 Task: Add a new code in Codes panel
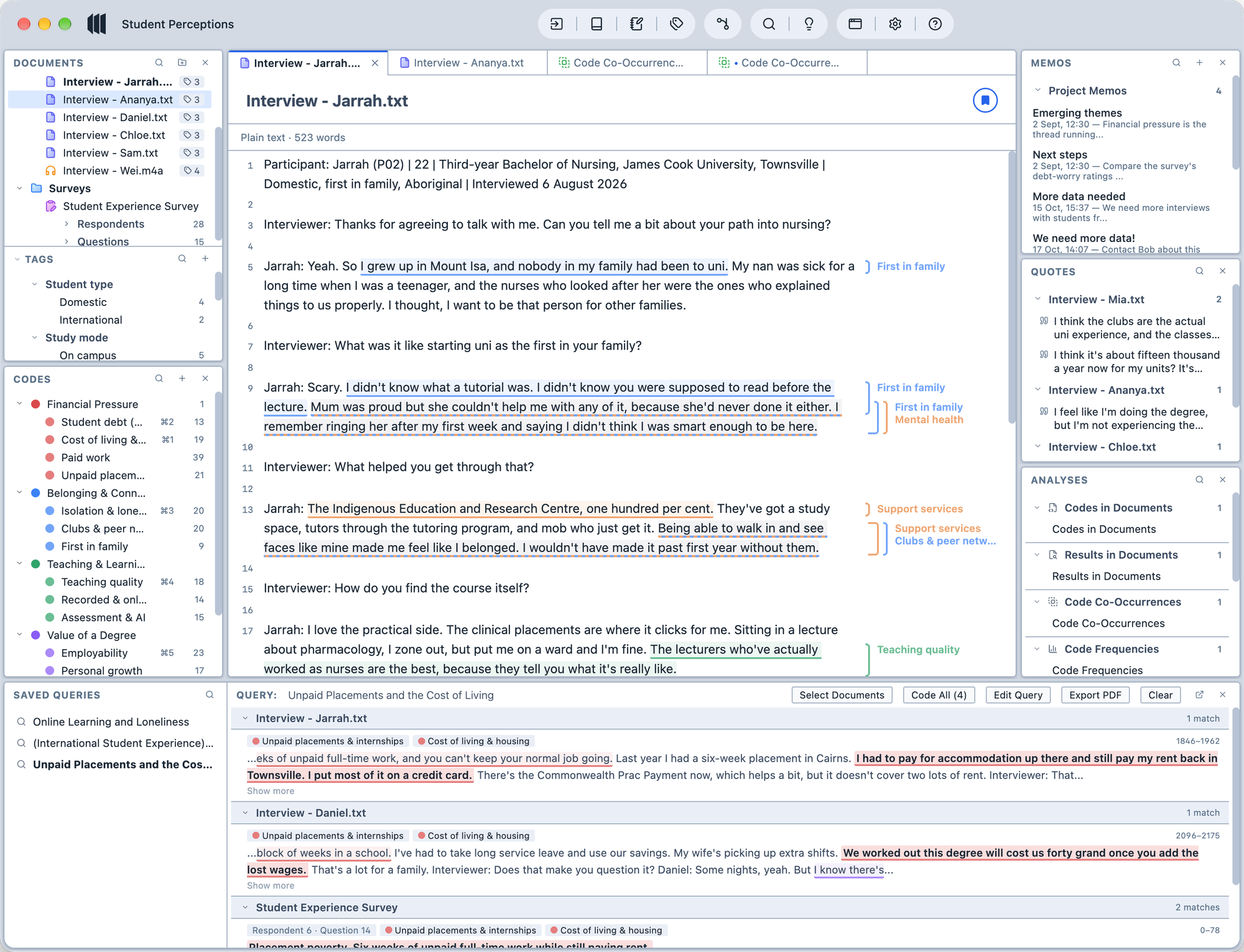click(x=182, y=379)
